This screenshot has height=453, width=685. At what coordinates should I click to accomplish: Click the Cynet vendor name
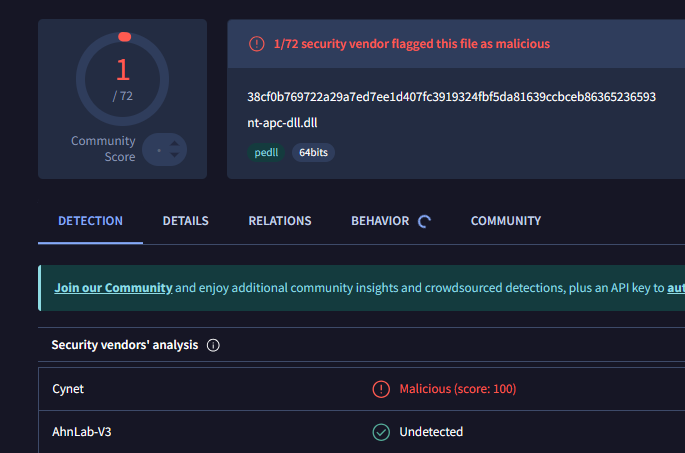point(68,388)
